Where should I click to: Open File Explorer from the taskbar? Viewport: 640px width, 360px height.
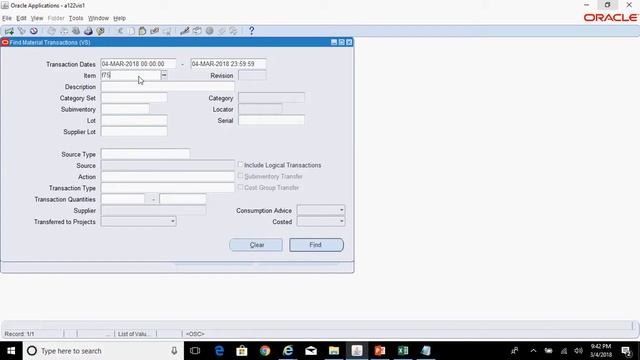click(334, 351)
